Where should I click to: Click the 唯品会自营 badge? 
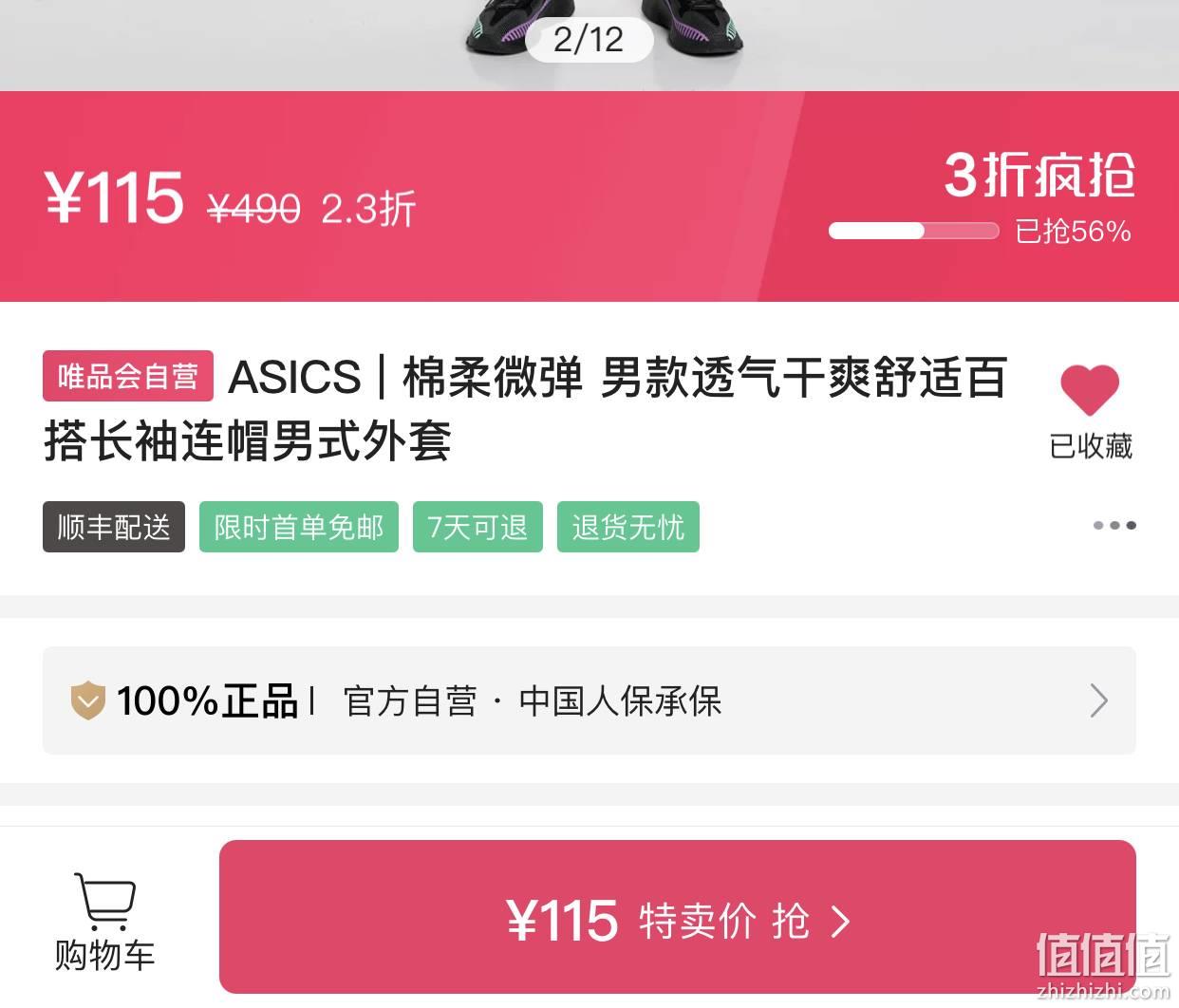click(x=128, y=376)
